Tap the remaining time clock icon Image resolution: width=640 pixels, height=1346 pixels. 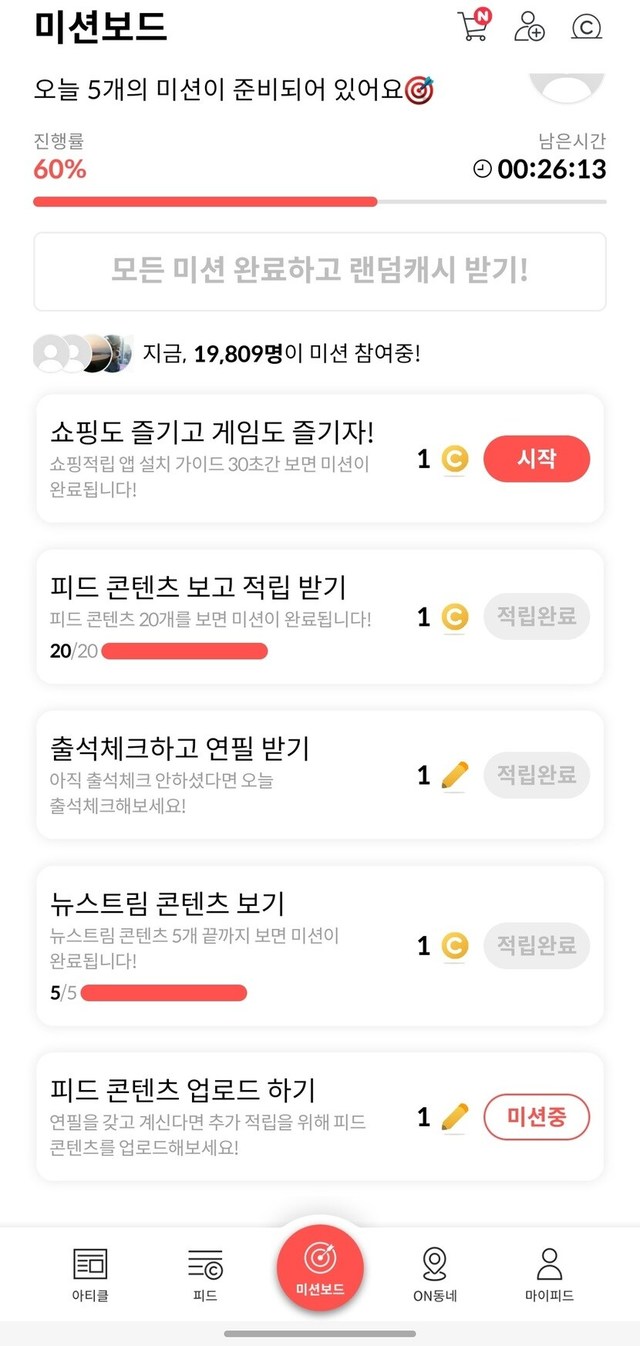coord(482,169)
